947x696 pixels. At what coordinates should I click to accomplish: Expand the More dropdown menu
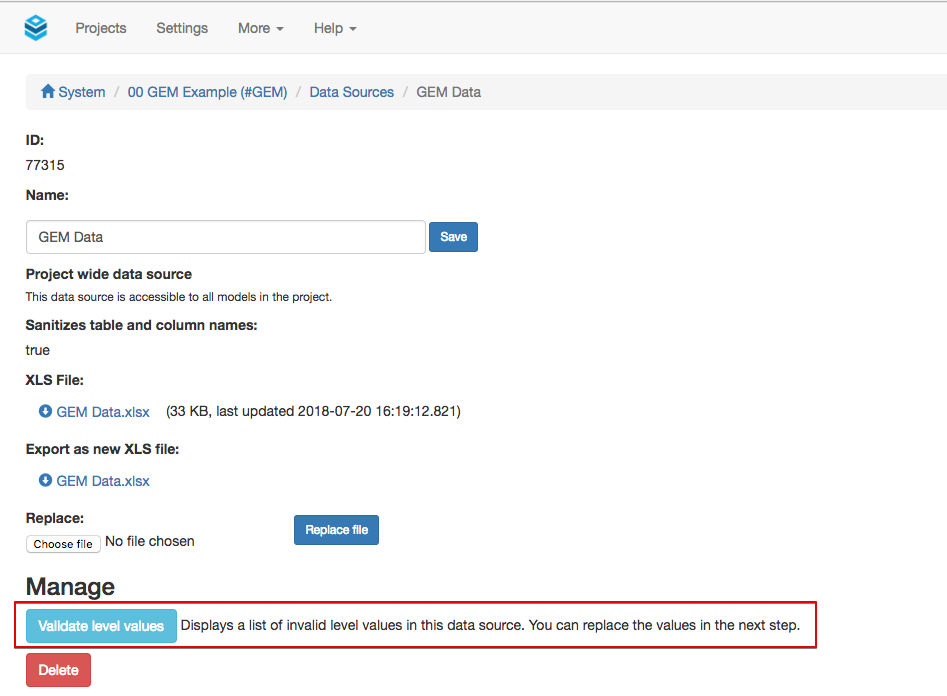pos(260,28)
